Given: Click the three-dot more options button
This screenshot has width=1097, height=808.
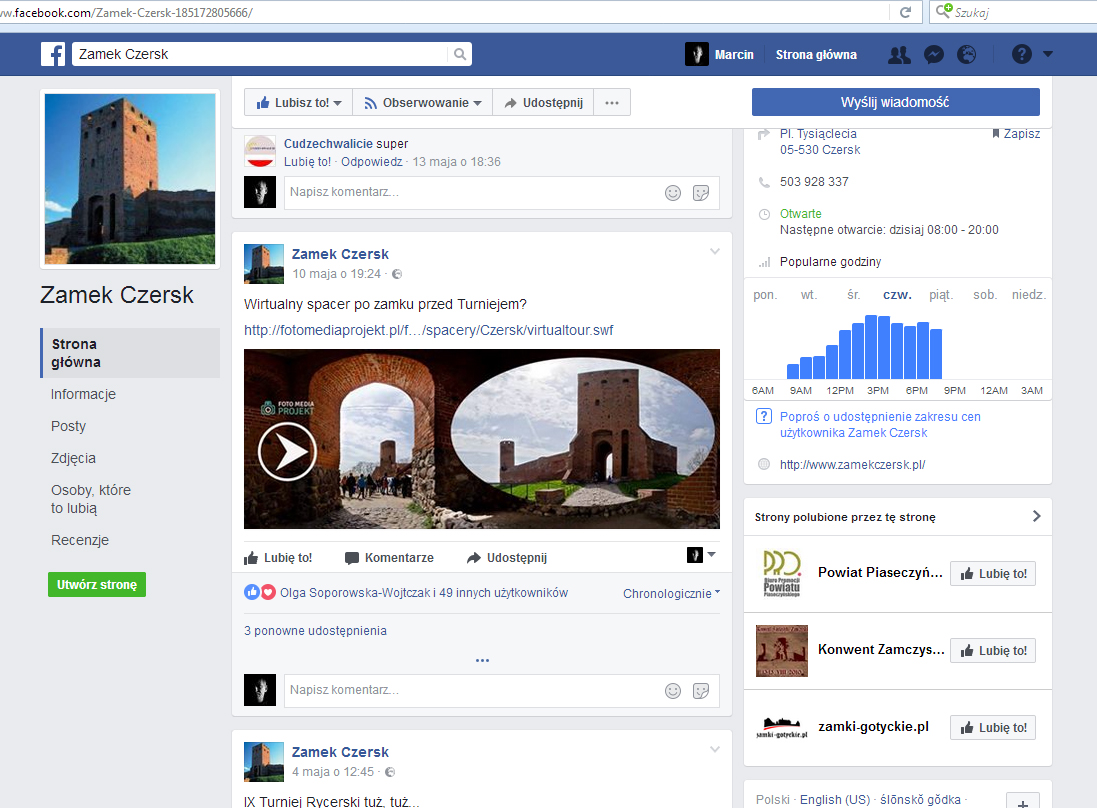Looking at the screenshot, I should click(x=612, y=102).
